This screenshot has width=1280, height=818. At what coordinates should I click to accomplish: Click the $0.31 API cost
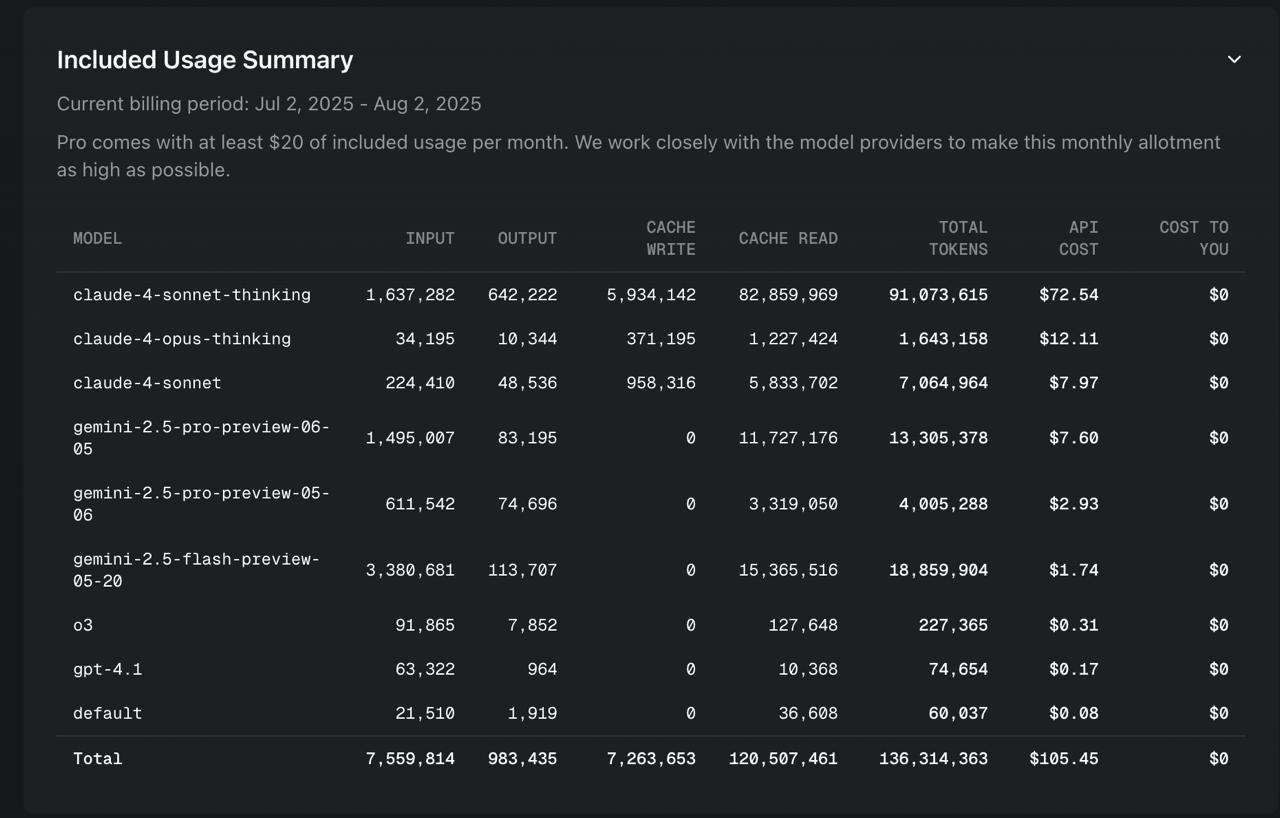[1074, 625]
